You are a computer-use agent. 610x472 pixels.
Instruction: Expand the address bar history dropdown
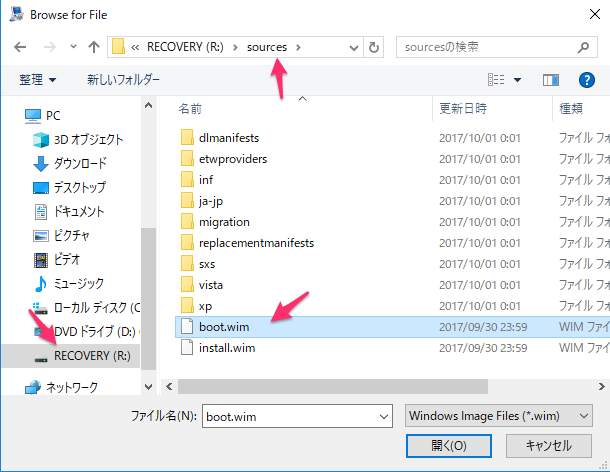(354, 48)
